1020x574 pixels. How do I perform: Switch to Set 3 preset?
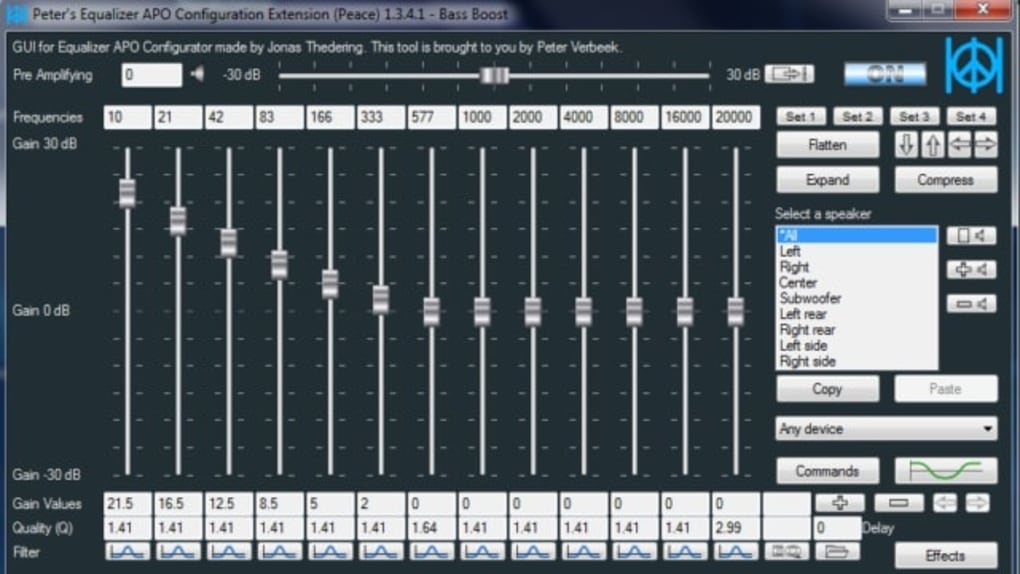click(914, 117)
